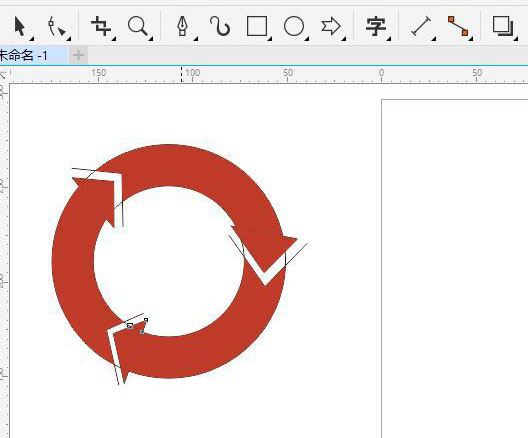Select the Shape edit tool

pyautogui.click(x=56, y=26)
